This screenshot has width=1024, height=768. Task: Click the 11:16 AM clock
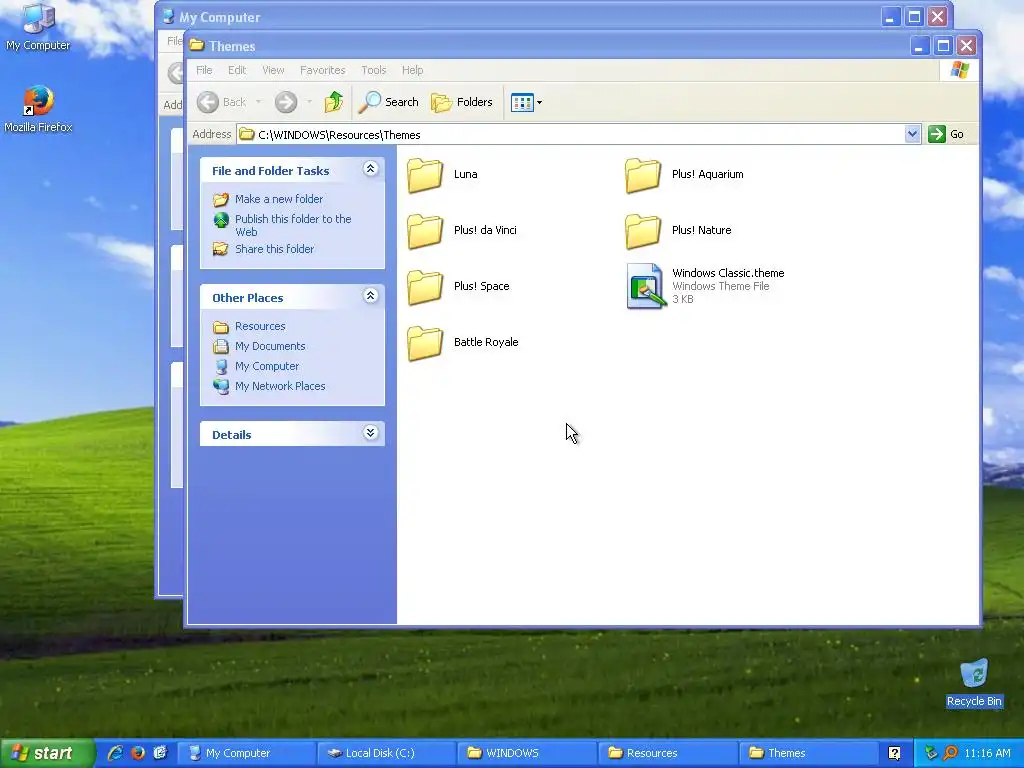pos(987,753)
